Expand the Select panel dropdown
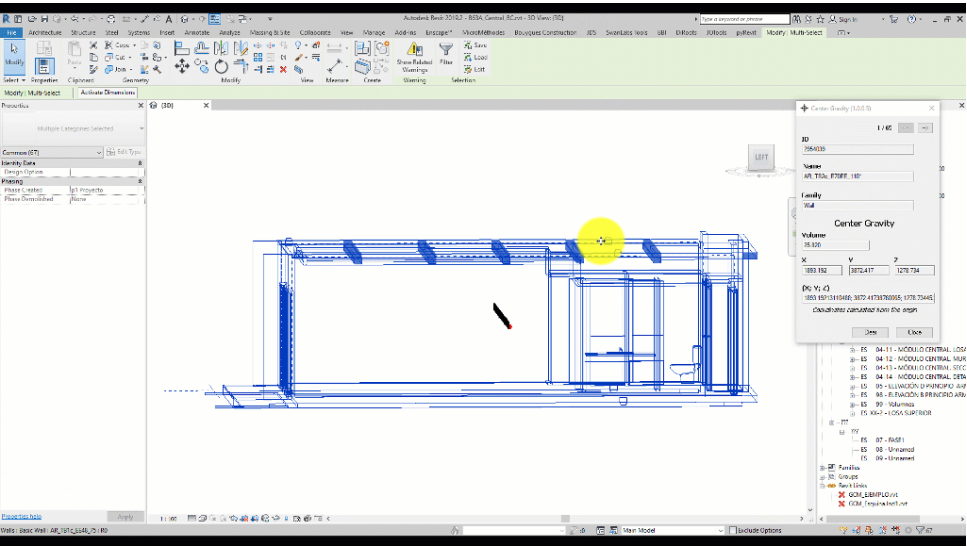The image size is (967, 547). click(x=14, y=80)
